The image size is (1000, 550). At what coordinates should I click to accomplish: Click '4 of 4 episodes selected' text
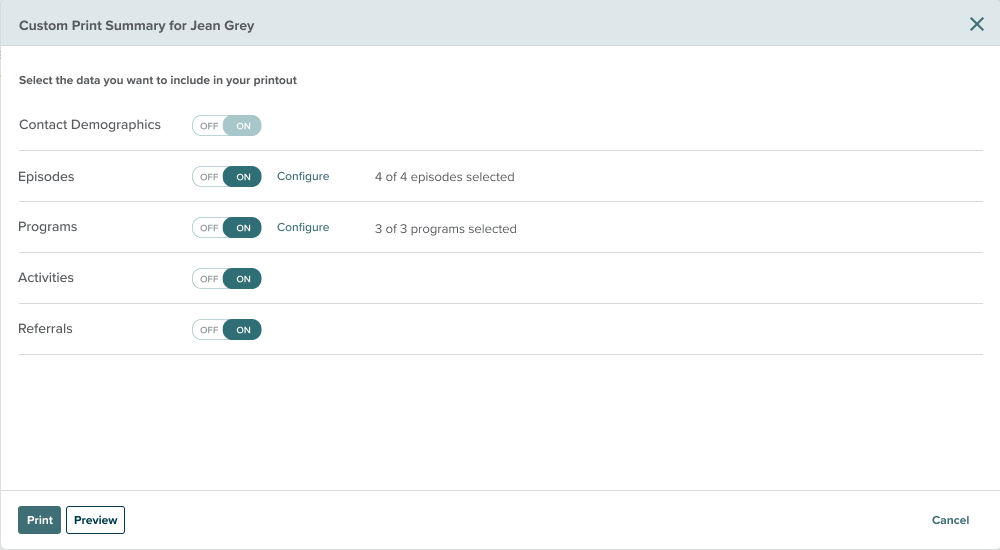(445, 177)
